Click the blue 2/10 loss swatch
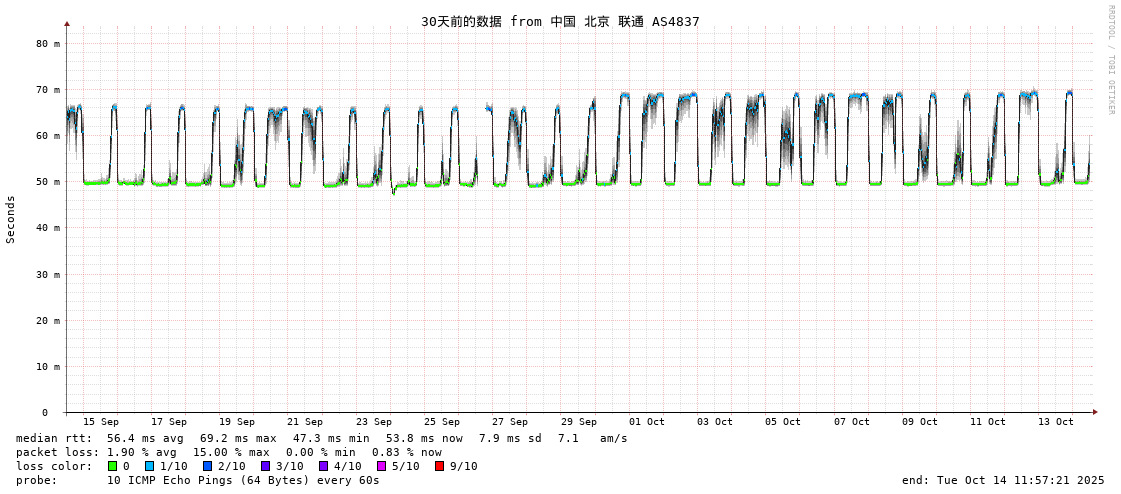This screenshot has height=494, width=1121. (x=207, y=466)
